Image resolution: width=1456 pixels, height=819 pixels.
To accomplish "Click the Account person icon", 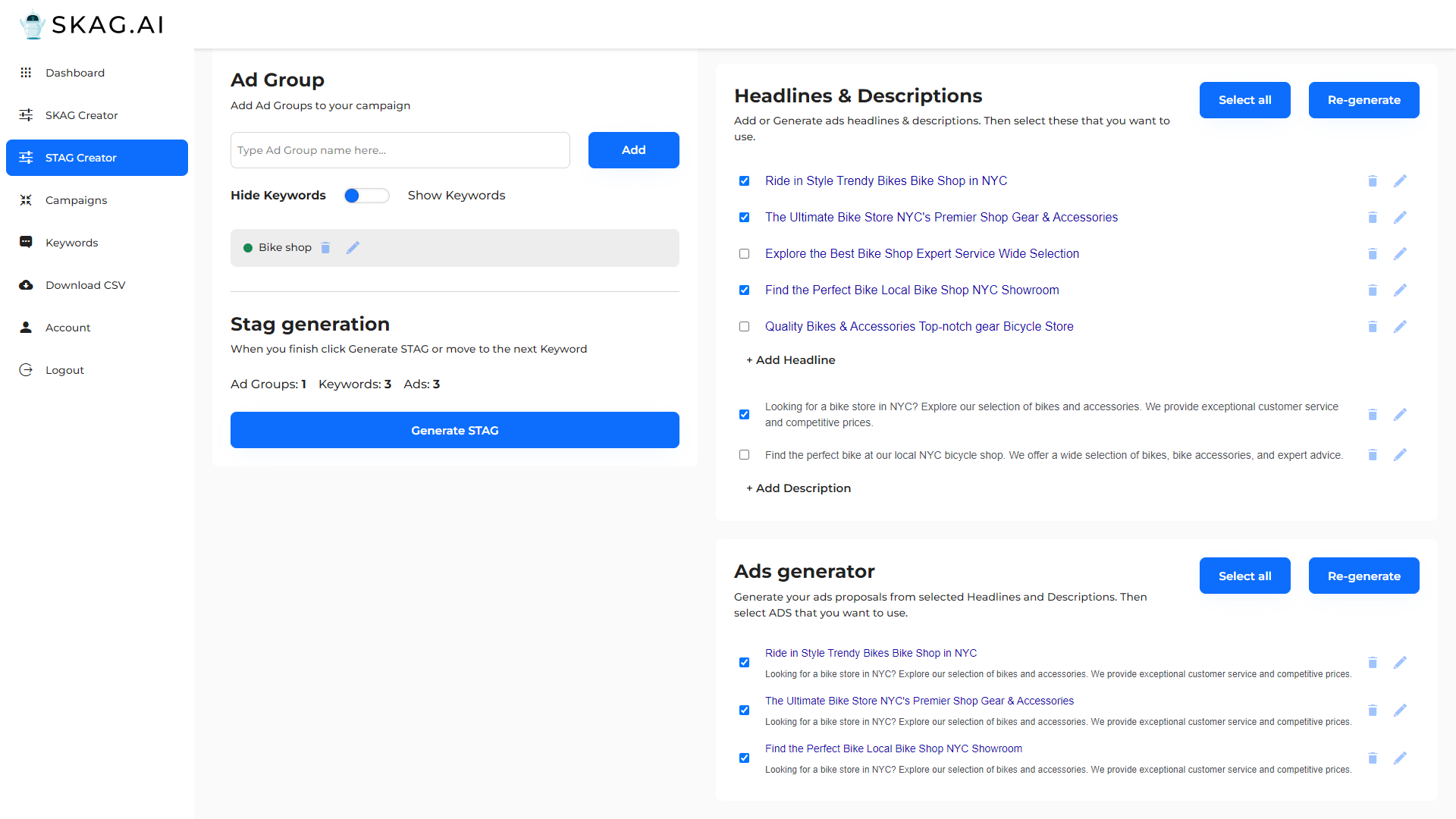I will click(x=26, y=328).
